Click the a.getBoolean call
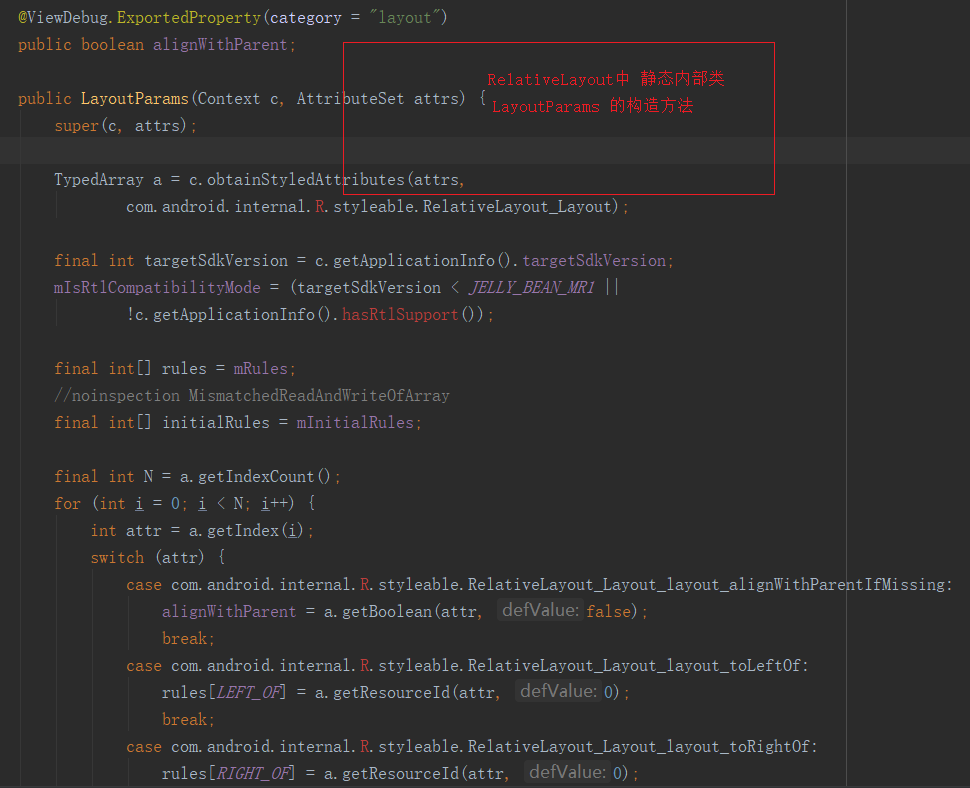This screenshot has width=970, height=788. coord(377,612)
